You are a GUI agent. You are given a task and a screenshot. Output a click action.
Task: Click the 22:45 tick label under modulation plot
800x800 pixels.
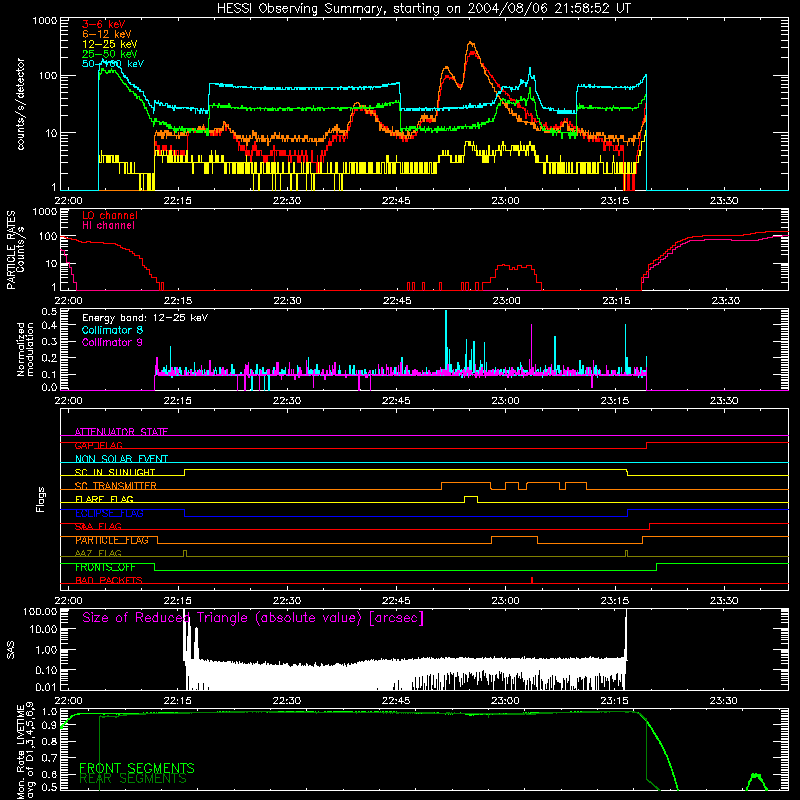click(x=396, y=401)
